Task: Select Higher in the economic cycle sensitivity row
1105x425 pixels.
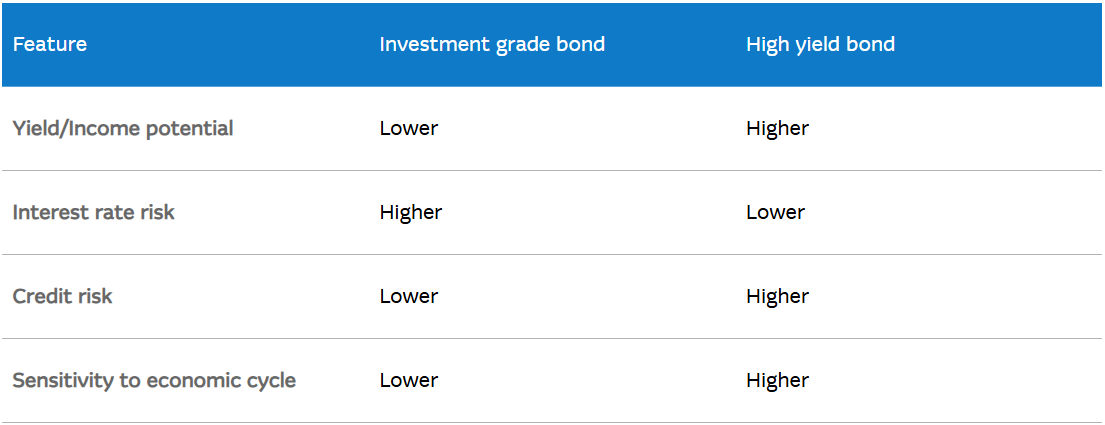Action: [x=777, y=380]
